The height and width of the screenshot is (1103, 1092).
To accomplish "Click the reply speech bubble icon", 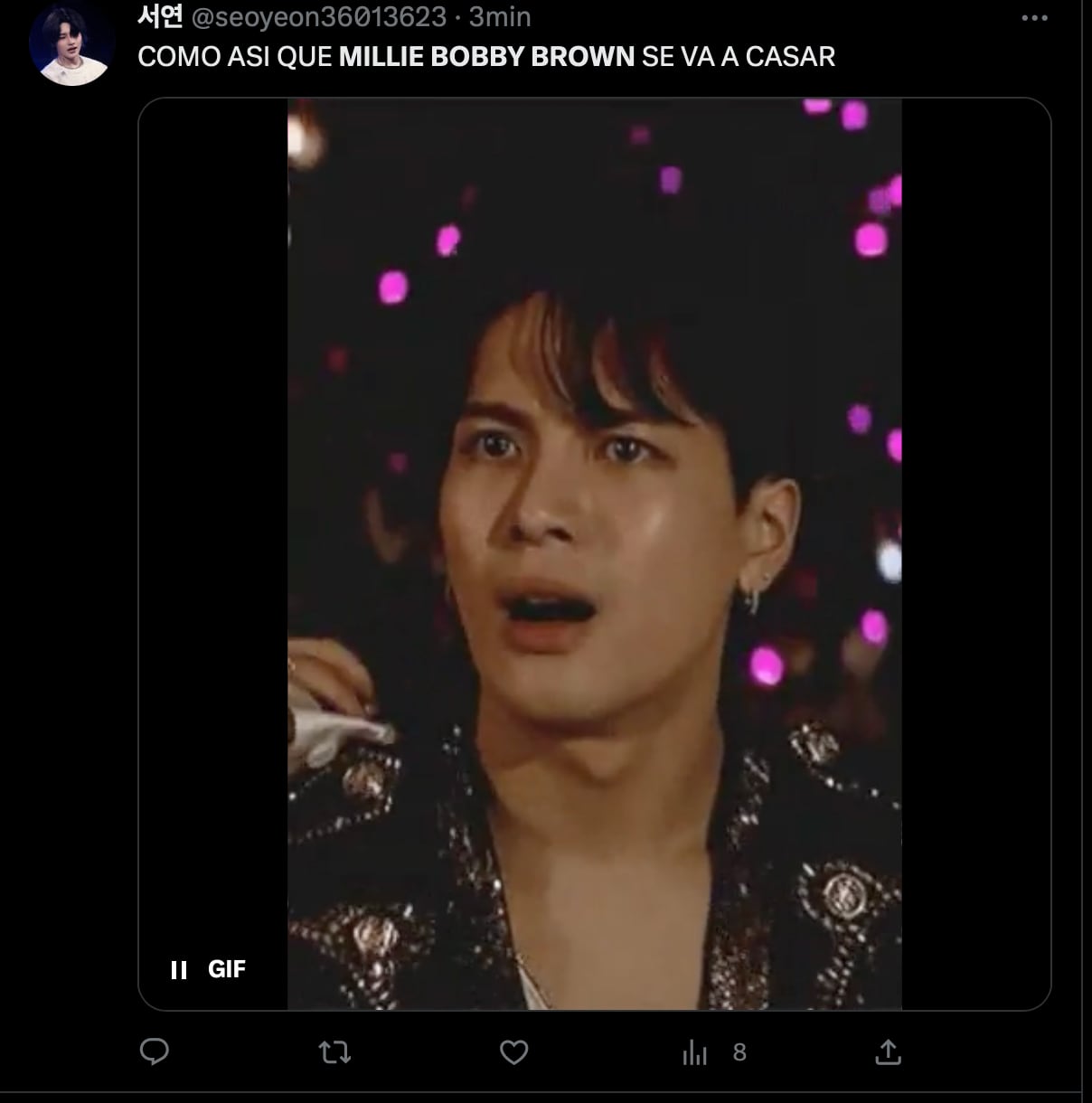I will tap(155, 1051).
